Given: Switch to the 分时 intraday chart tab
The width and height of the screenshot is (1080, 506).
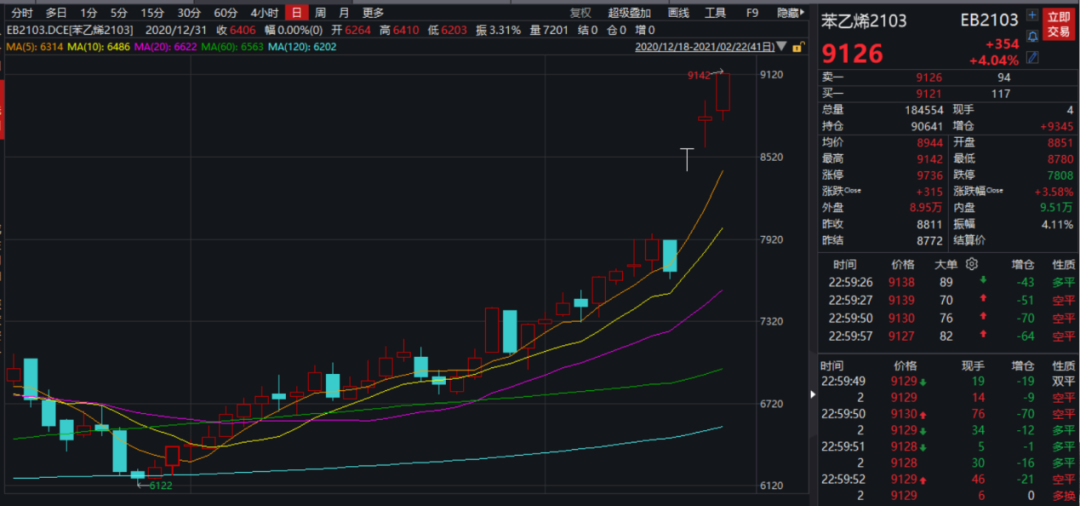Looking at the screenshot, I should pos(22,13).
